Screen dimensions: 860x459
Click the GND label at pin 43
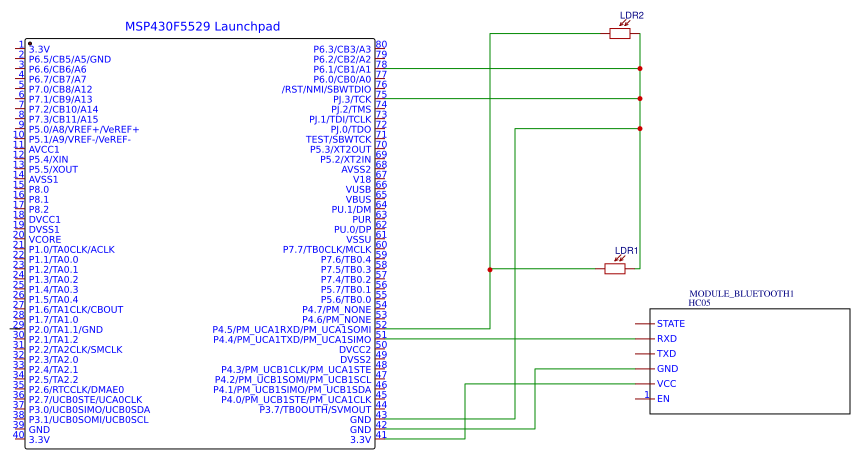360,420
